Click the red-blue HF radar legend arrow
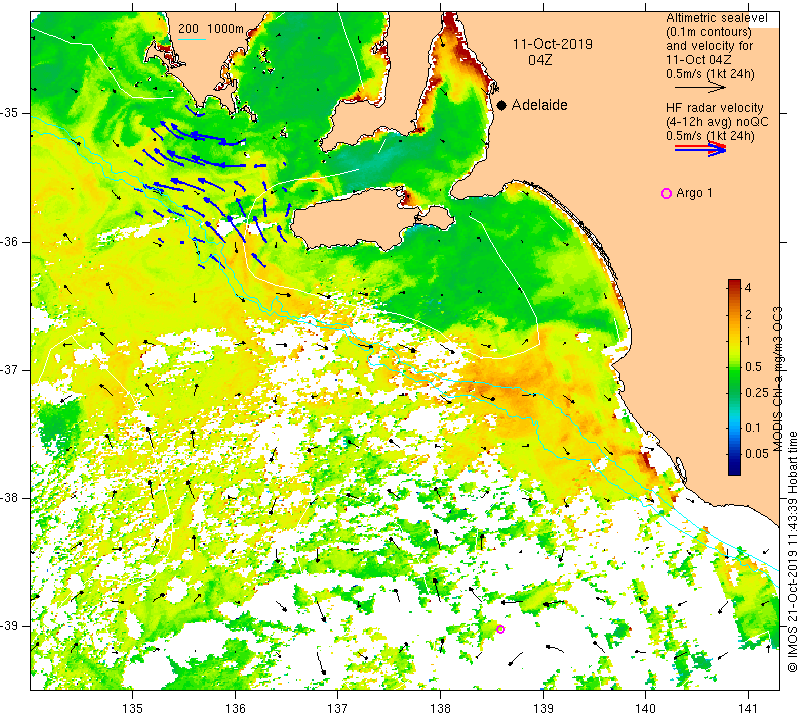Viewport: 800px width, 720px height. (700, 149)
